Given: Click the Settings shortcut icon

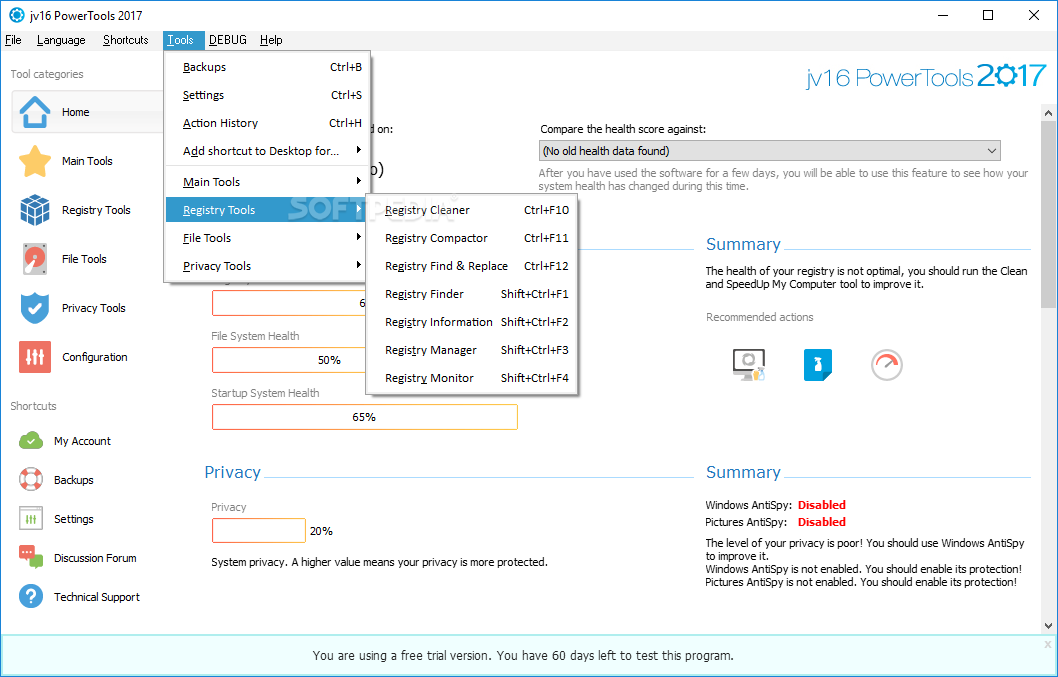Looking at the screenshot, I should [x=31, y=518].
